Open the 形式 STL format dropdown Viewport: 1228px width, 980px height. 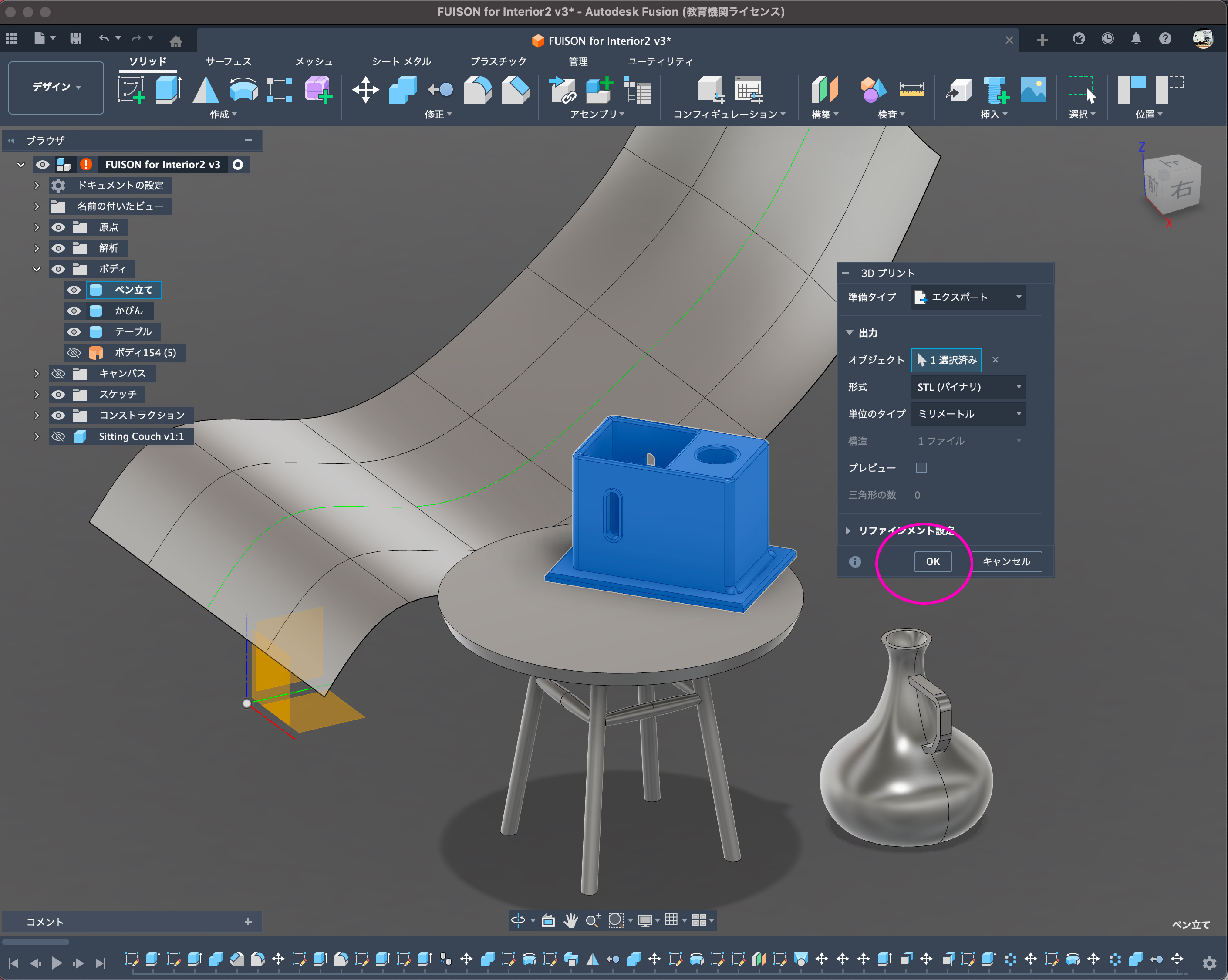tap(968, 387)
